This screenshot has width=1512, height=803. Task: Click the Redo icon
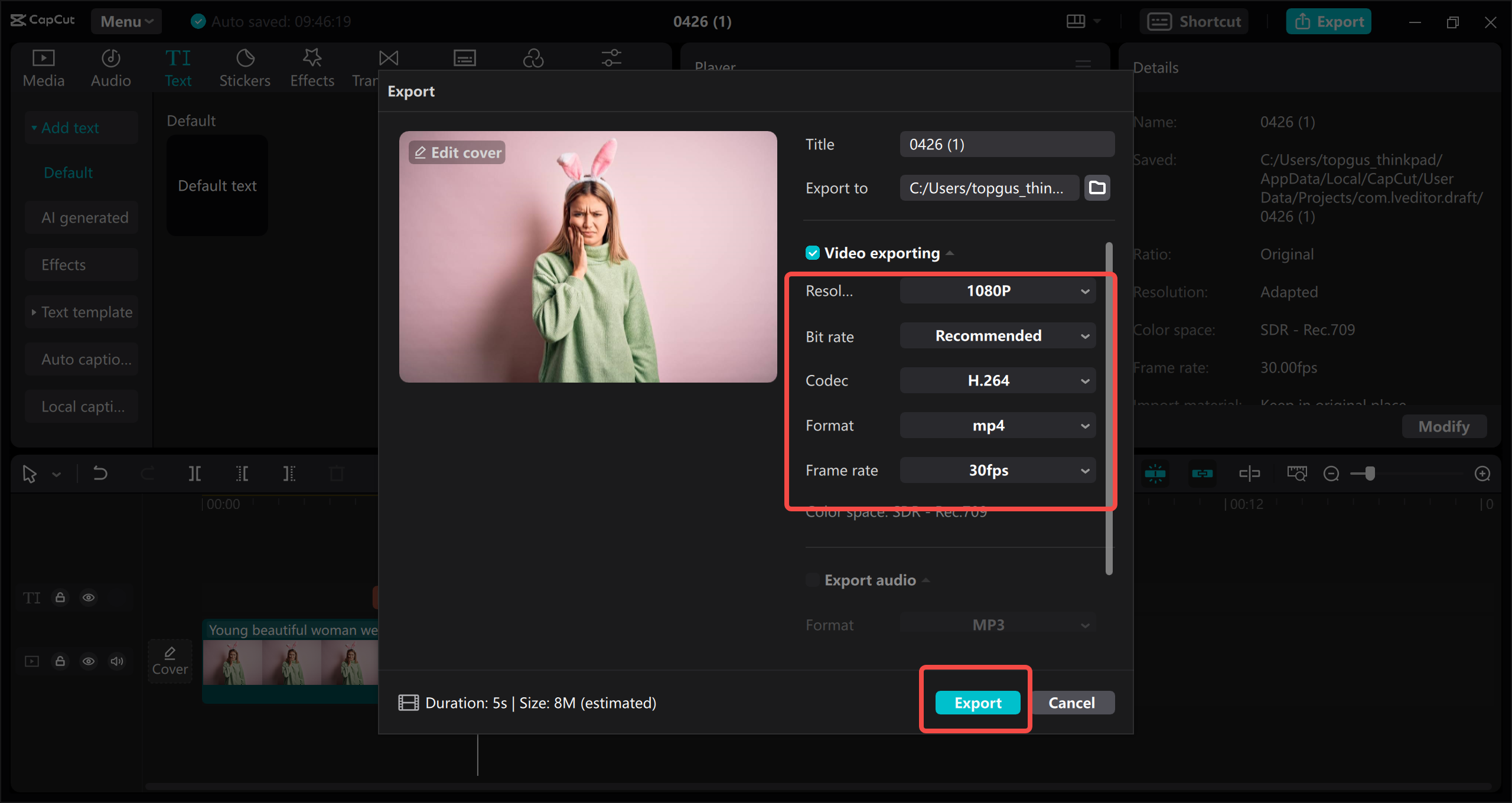pyautogui.click(x=148, y=474)
